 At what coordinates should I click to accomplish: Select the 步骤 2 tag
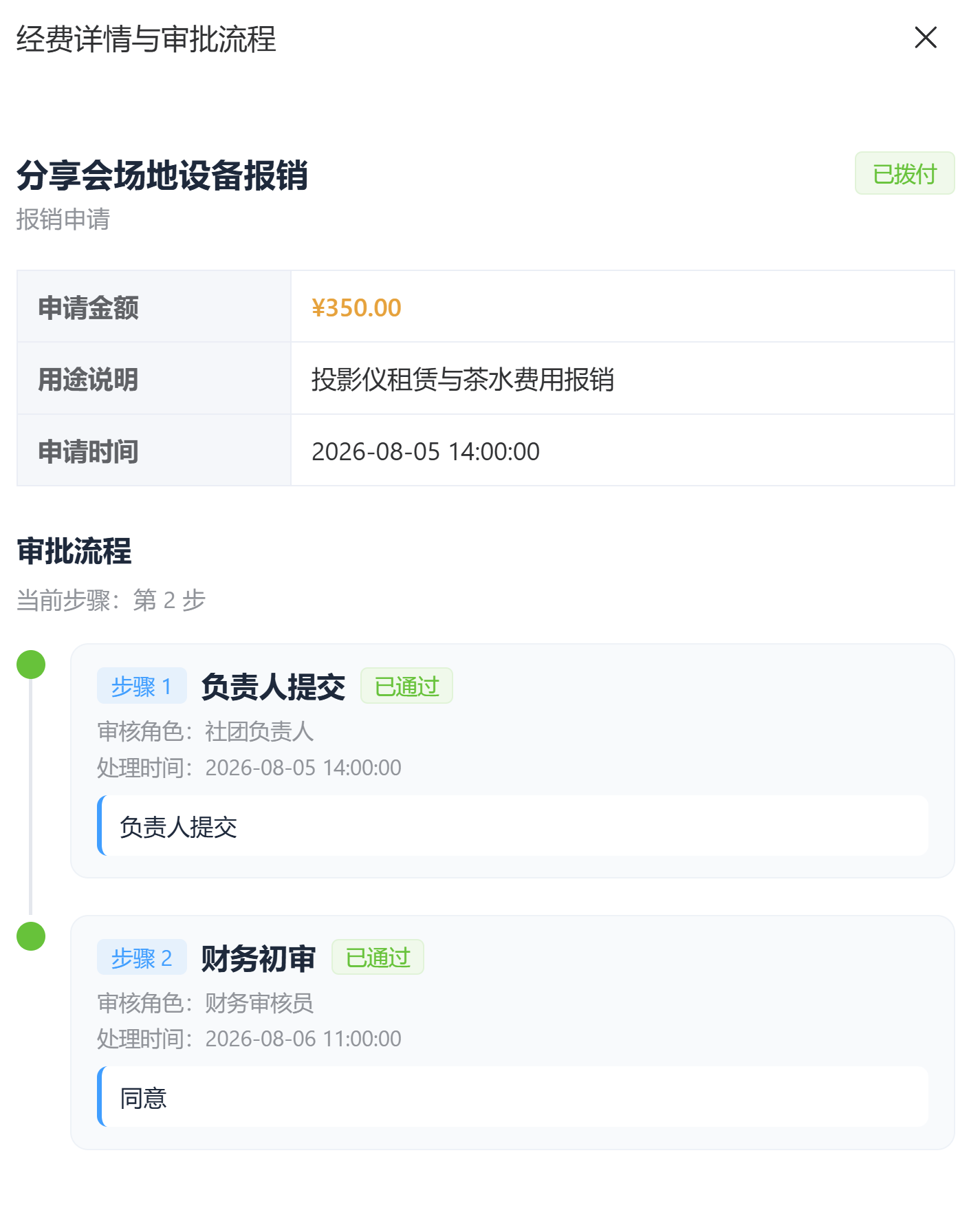[x=142, y=958]
